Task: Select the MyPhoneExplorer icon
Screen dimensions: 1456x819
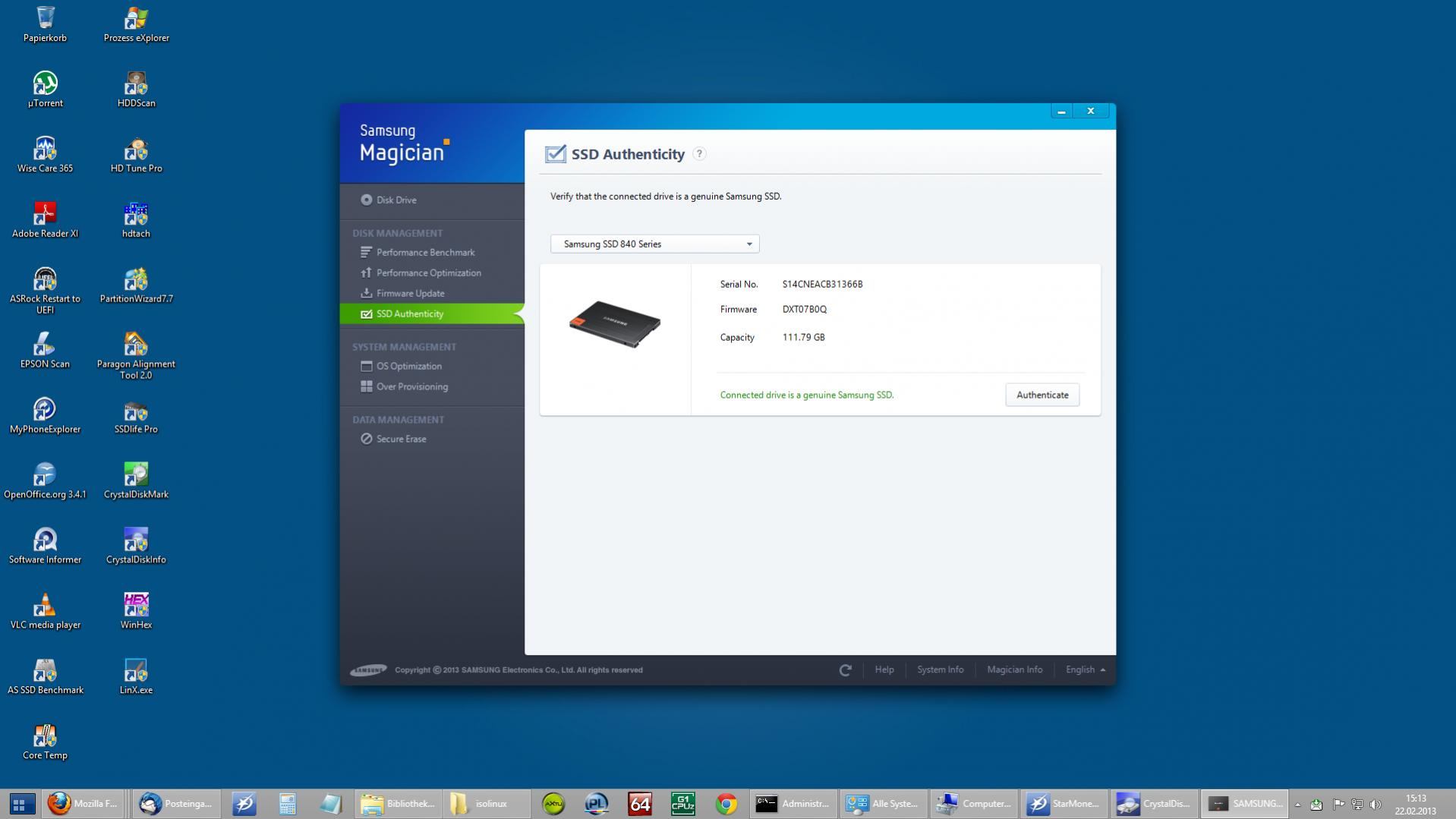Action: [x=45, y=416]
